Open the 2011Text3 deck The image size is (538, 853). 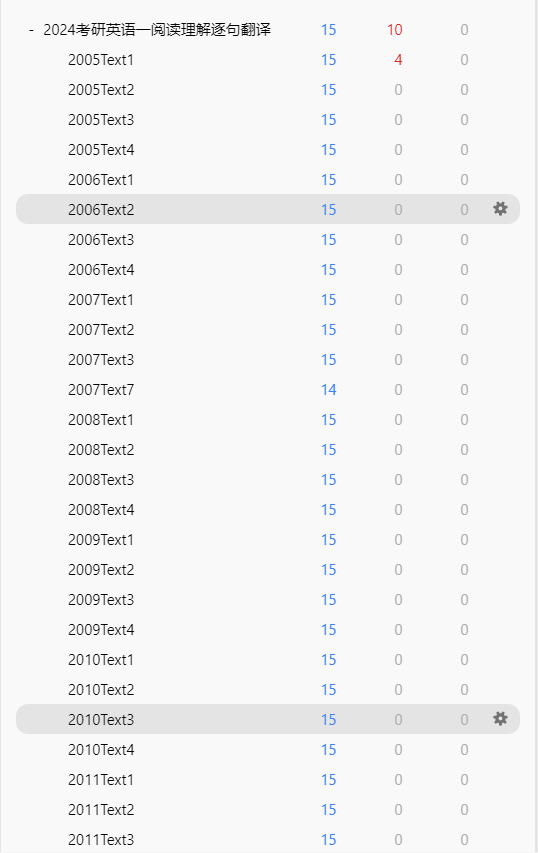[101, 839]
